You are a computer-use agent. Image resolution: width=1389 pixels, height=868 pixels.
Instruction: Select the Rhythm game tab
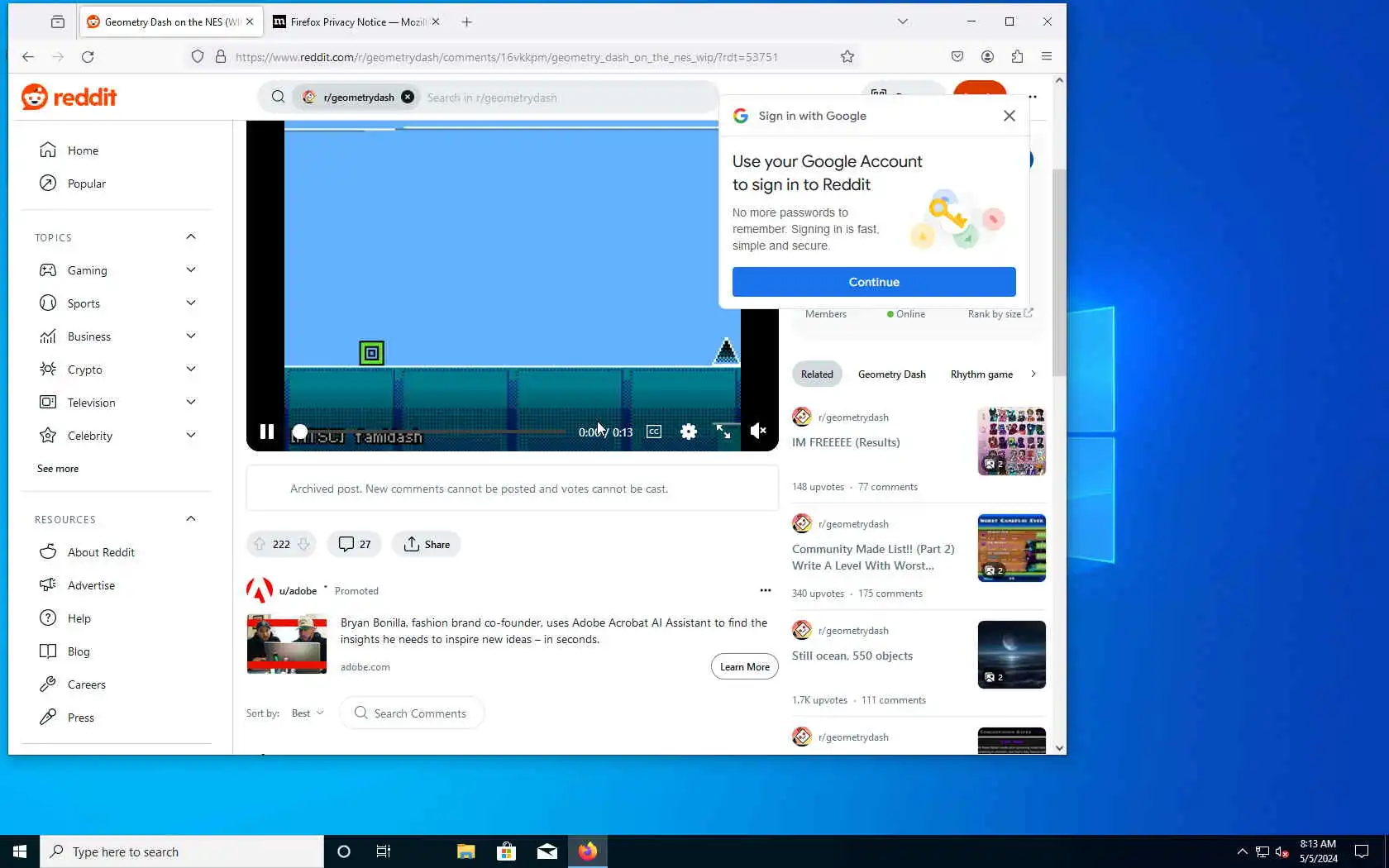point(981,374)
